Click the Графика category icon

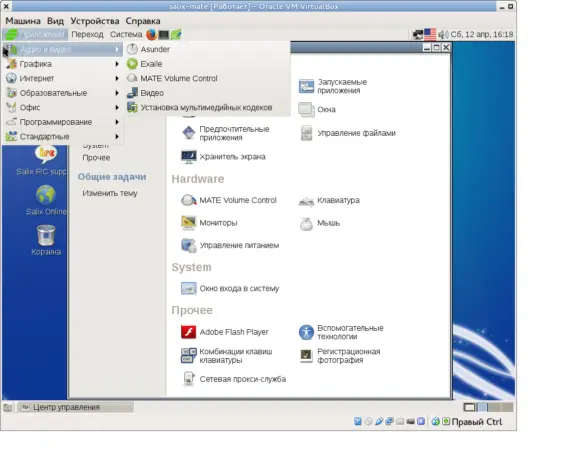tap(11, 64)
